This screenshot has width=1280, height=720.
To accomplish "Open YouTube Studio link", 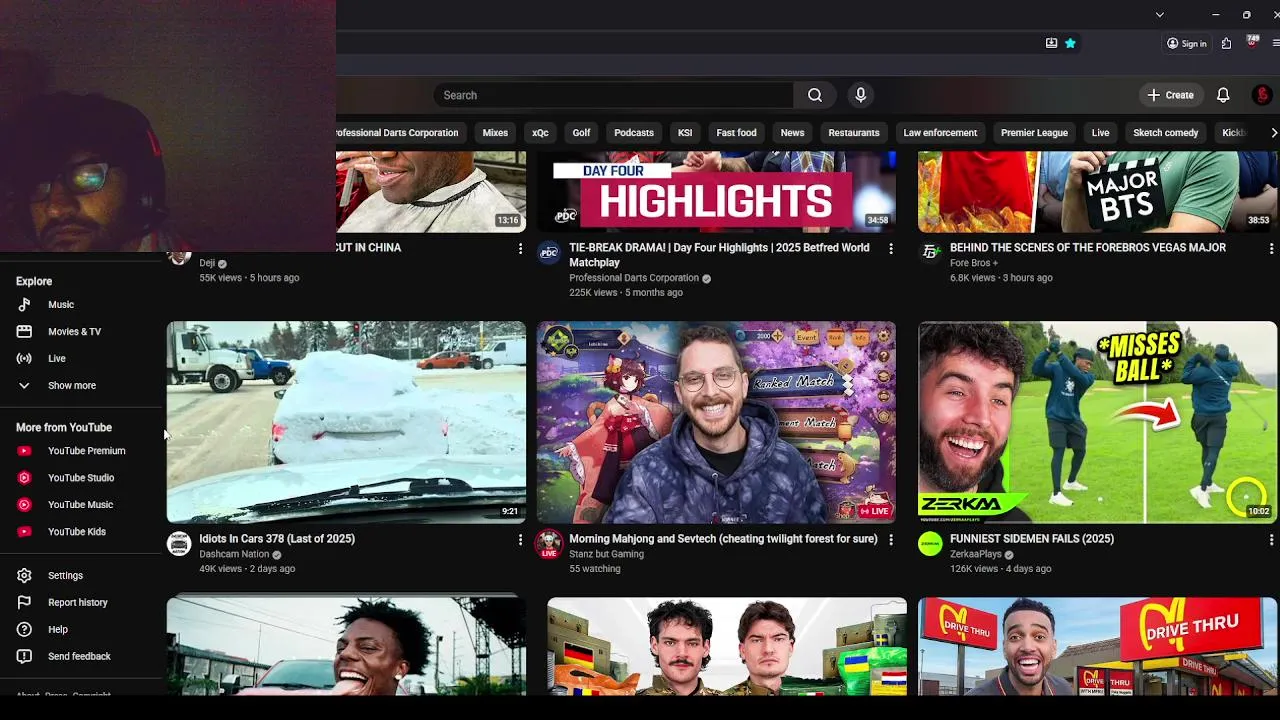I will pos(80,478).
